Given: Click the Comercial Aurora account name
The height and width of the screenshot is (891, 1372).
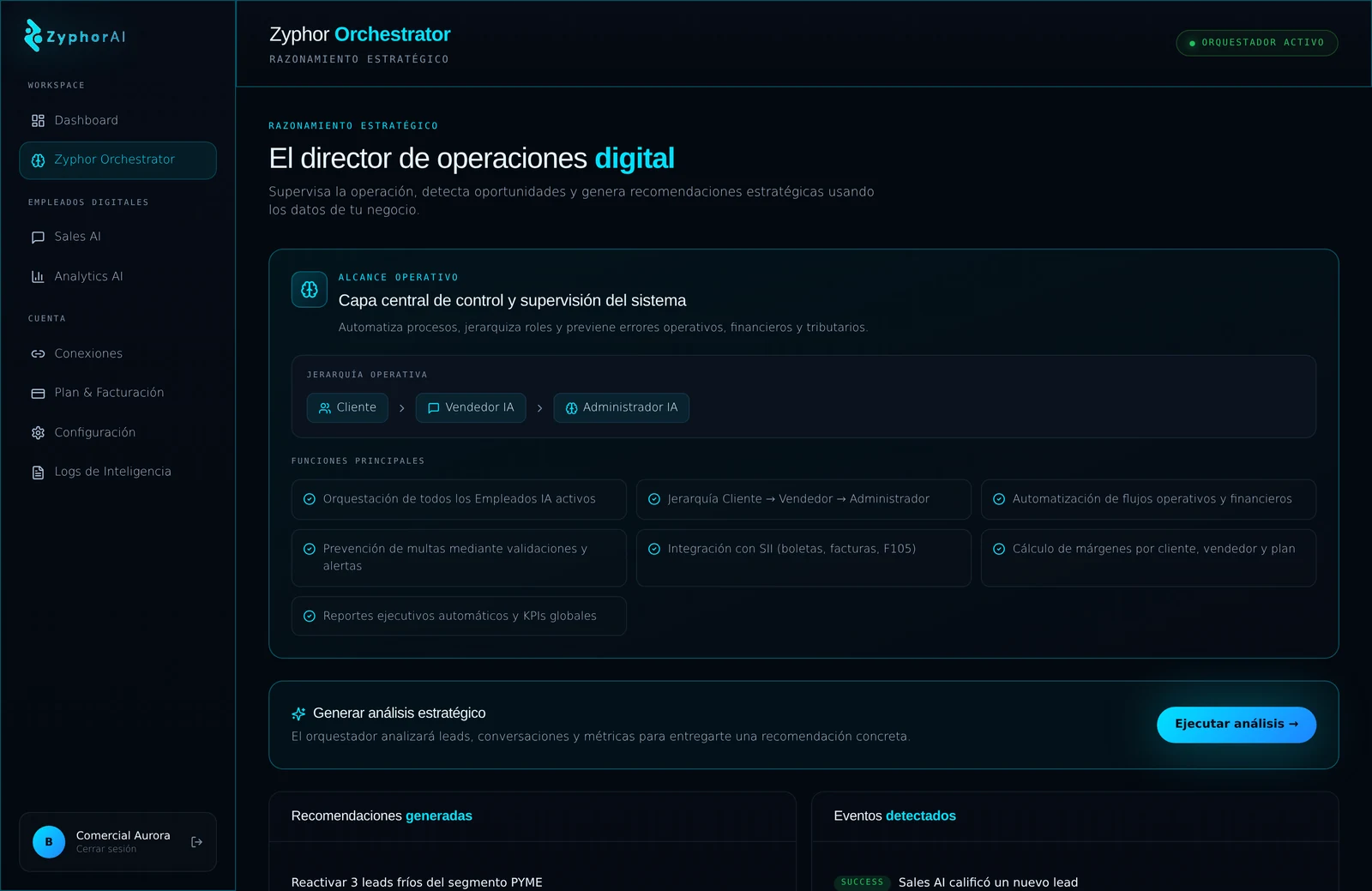Looking at the screenshot, I should [123, 835].
